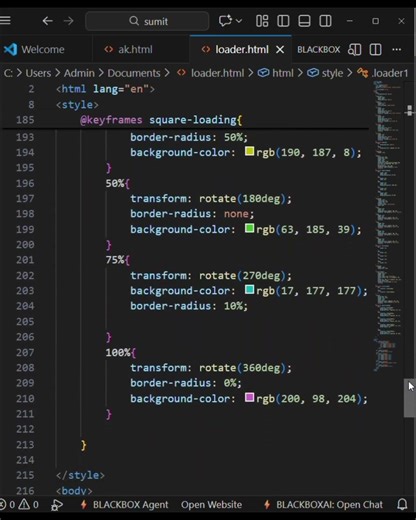The image size is (416, 520).
Task: Click the 'C:' breadcrumb
Action: 8,73
